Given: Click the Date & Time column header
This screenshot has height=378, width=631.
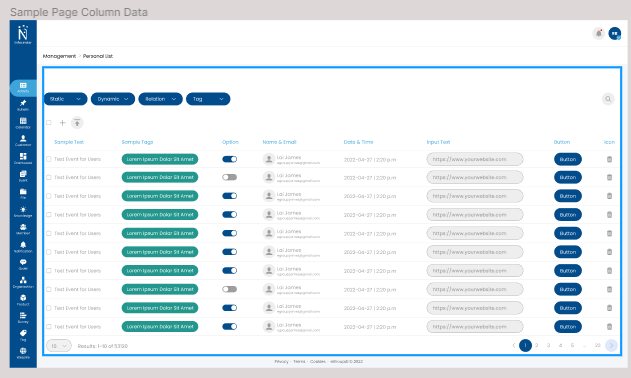Looking at the screenshot, I should point(358,142).
